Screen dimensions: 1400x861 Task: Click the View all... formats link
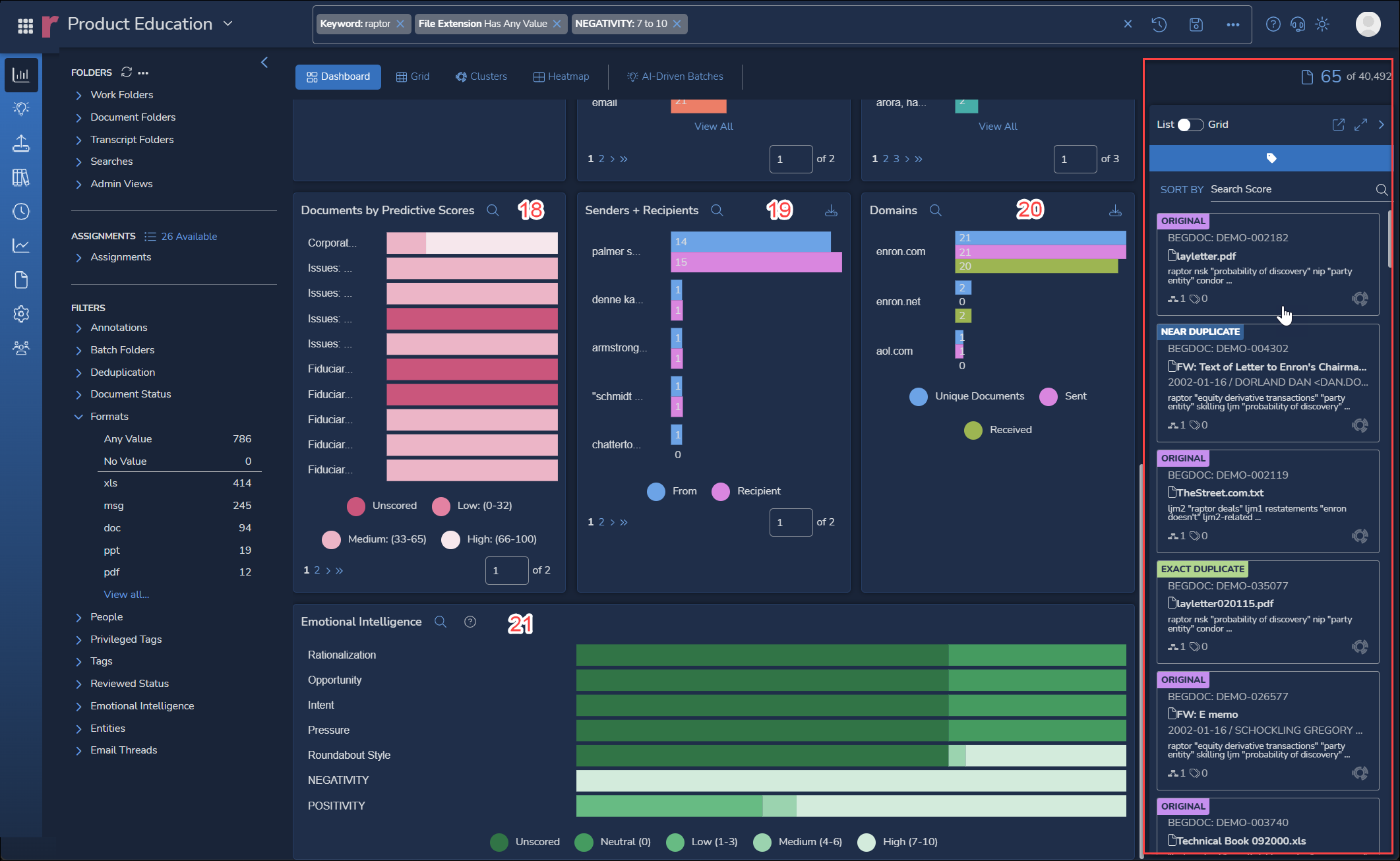tap(127, 595)
